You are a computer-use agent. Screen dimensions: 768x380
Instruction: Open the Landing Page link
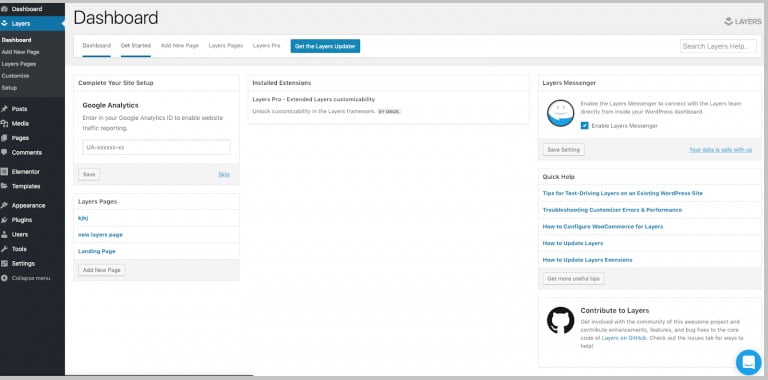coord(97,251)
